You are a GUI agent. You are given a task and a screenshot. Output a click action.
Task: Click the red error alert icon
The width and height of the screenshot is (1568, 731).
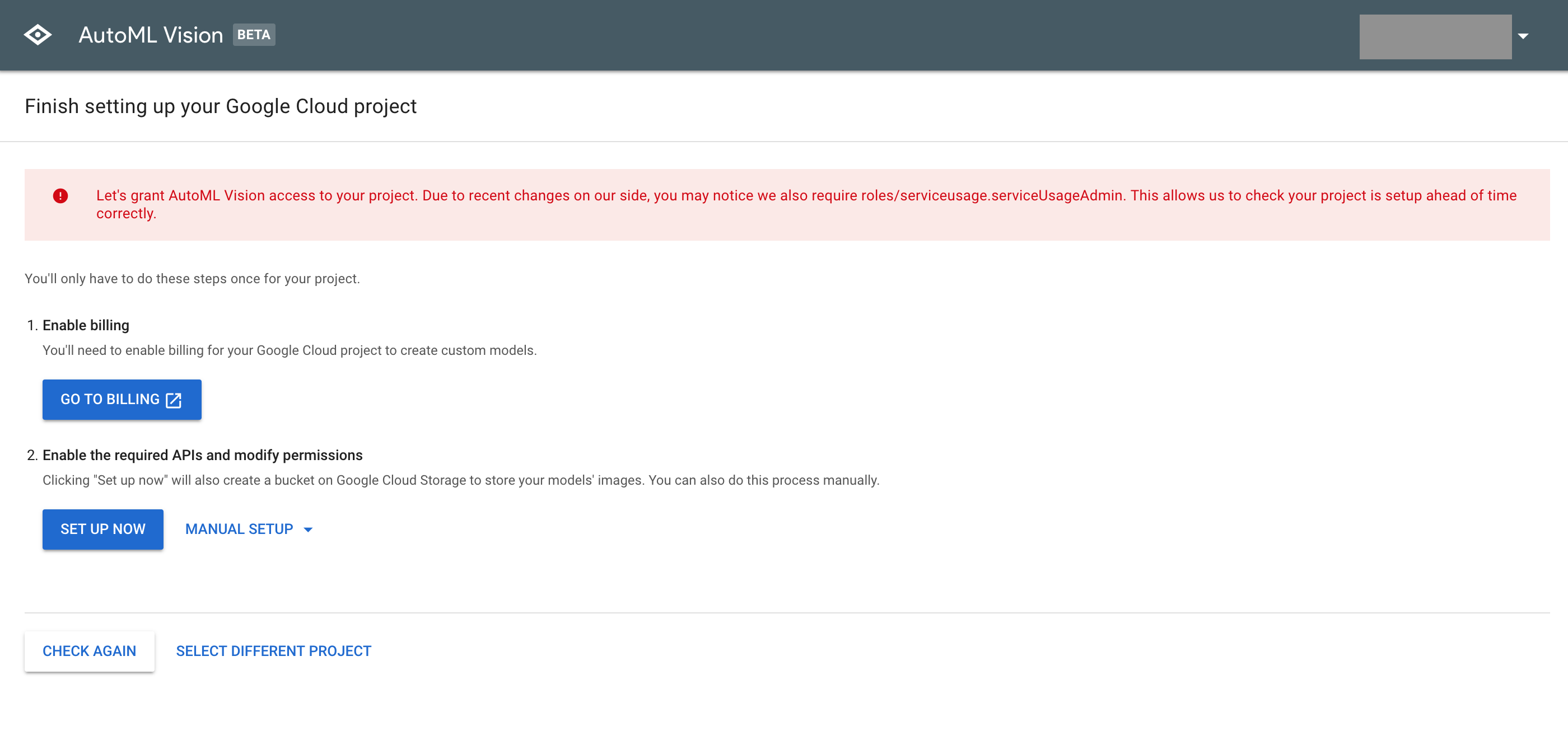click(60, 196)
